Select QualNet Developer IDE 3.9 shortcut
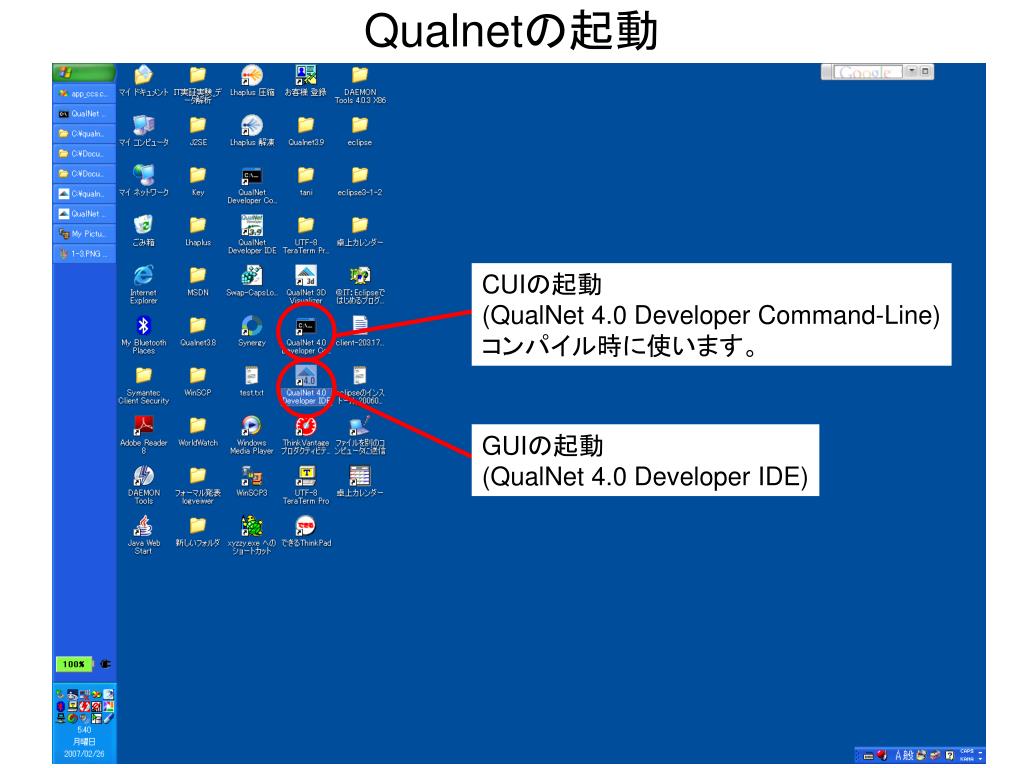1024x768 pixels. click(x=252, y=234)
